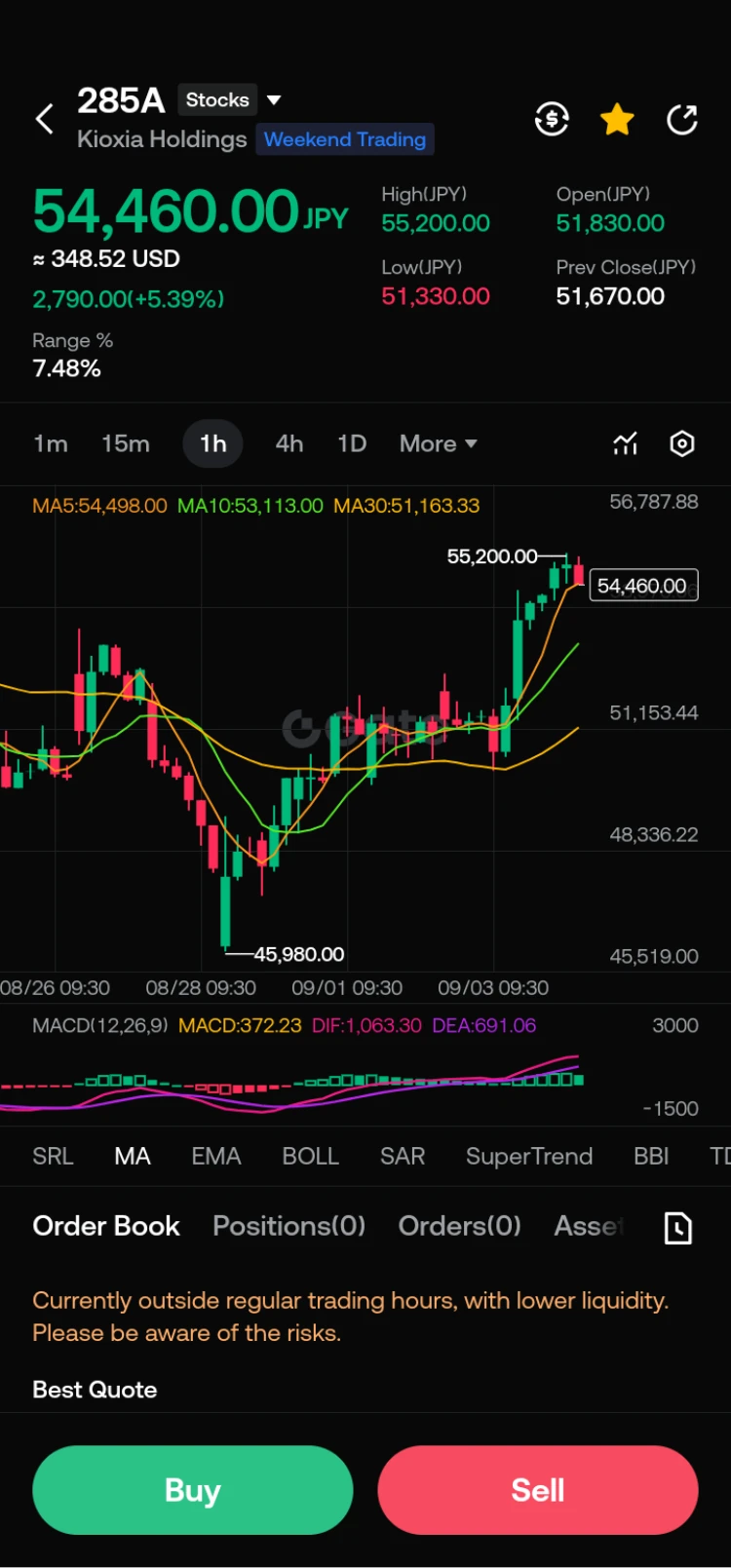Tap the 45,980.00 low marker on chart
This screenshot has width=731, height=1568.
299,954
